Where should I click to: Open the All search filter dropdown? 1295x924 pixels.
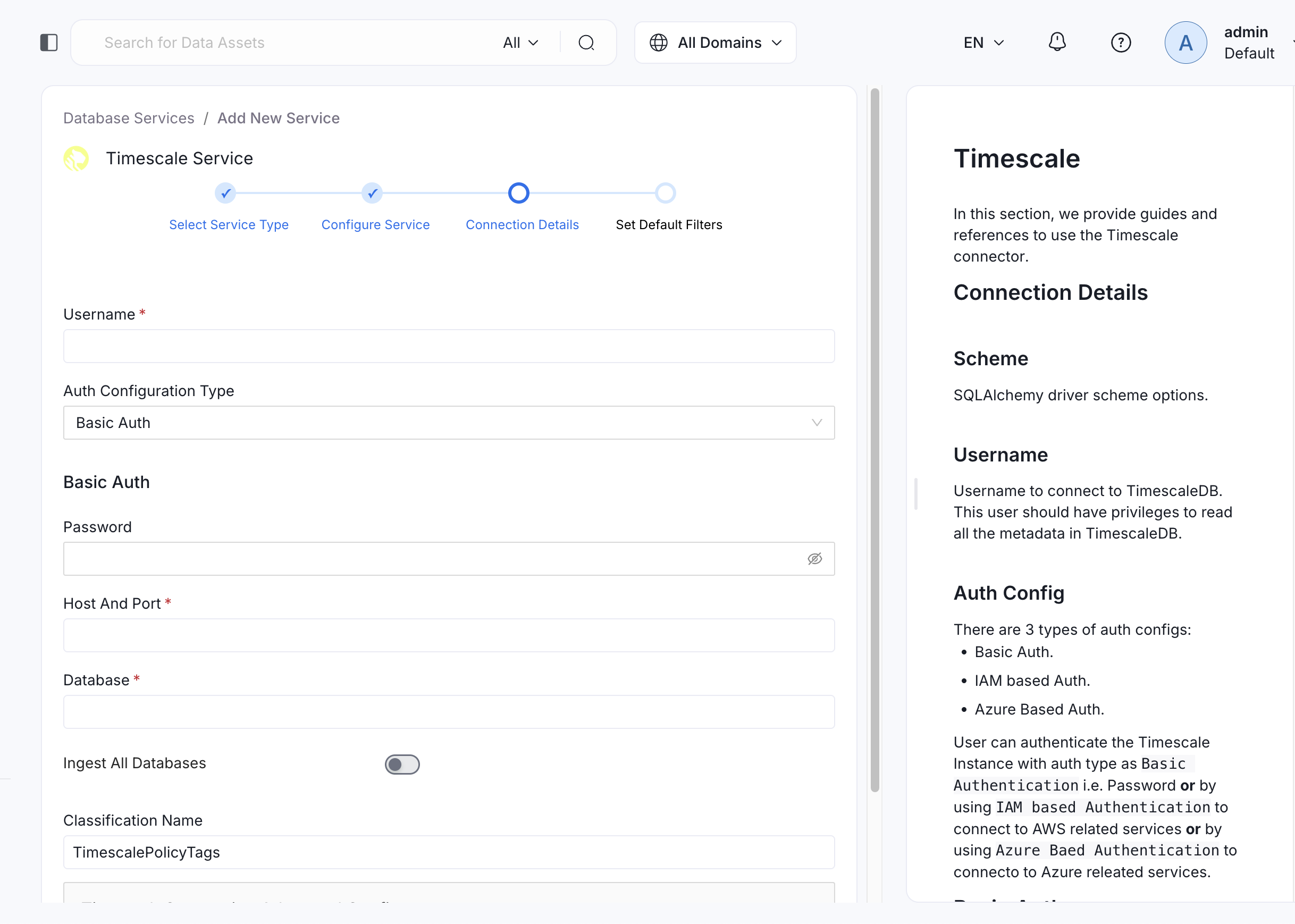pos(519,42)
